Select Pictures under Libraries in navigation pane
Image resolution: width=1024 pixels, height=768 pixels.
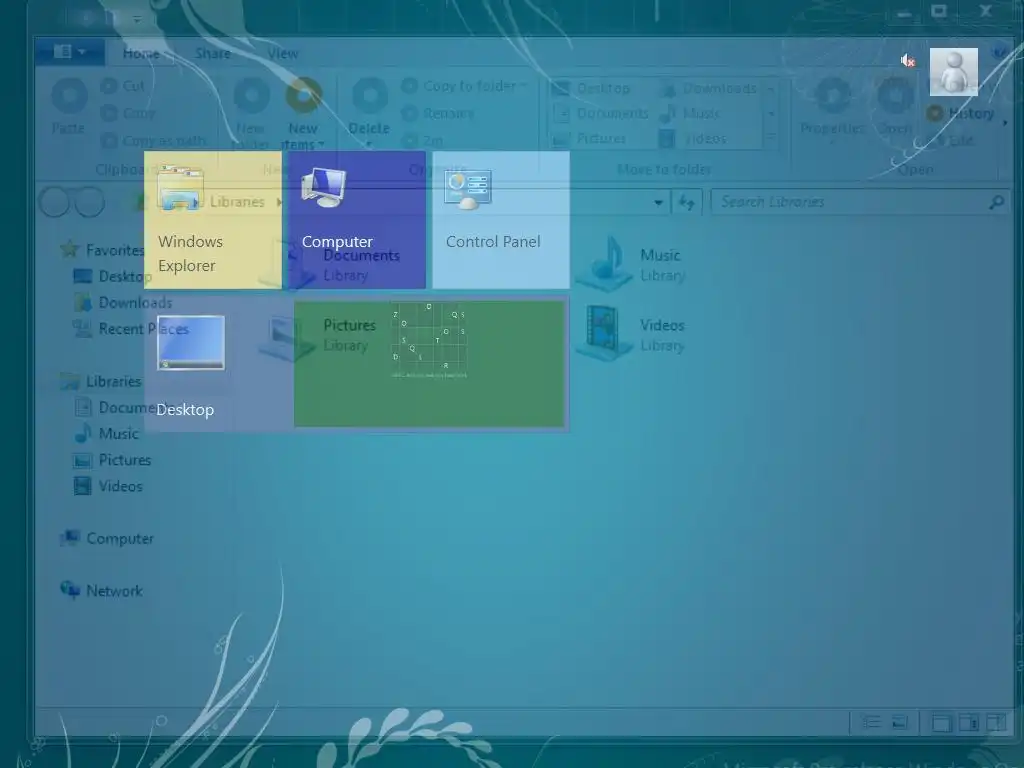[x=112, y=460]
